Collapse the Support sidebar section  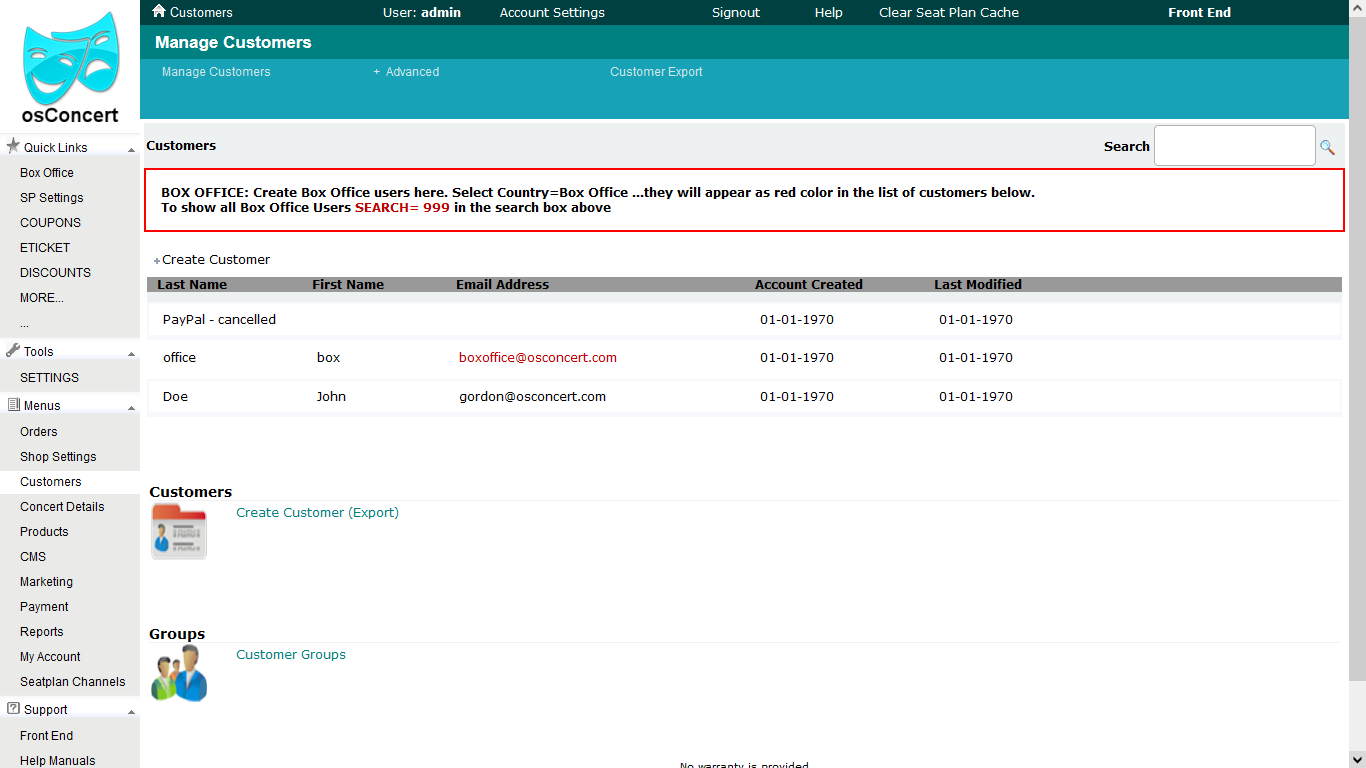[130, 710]
